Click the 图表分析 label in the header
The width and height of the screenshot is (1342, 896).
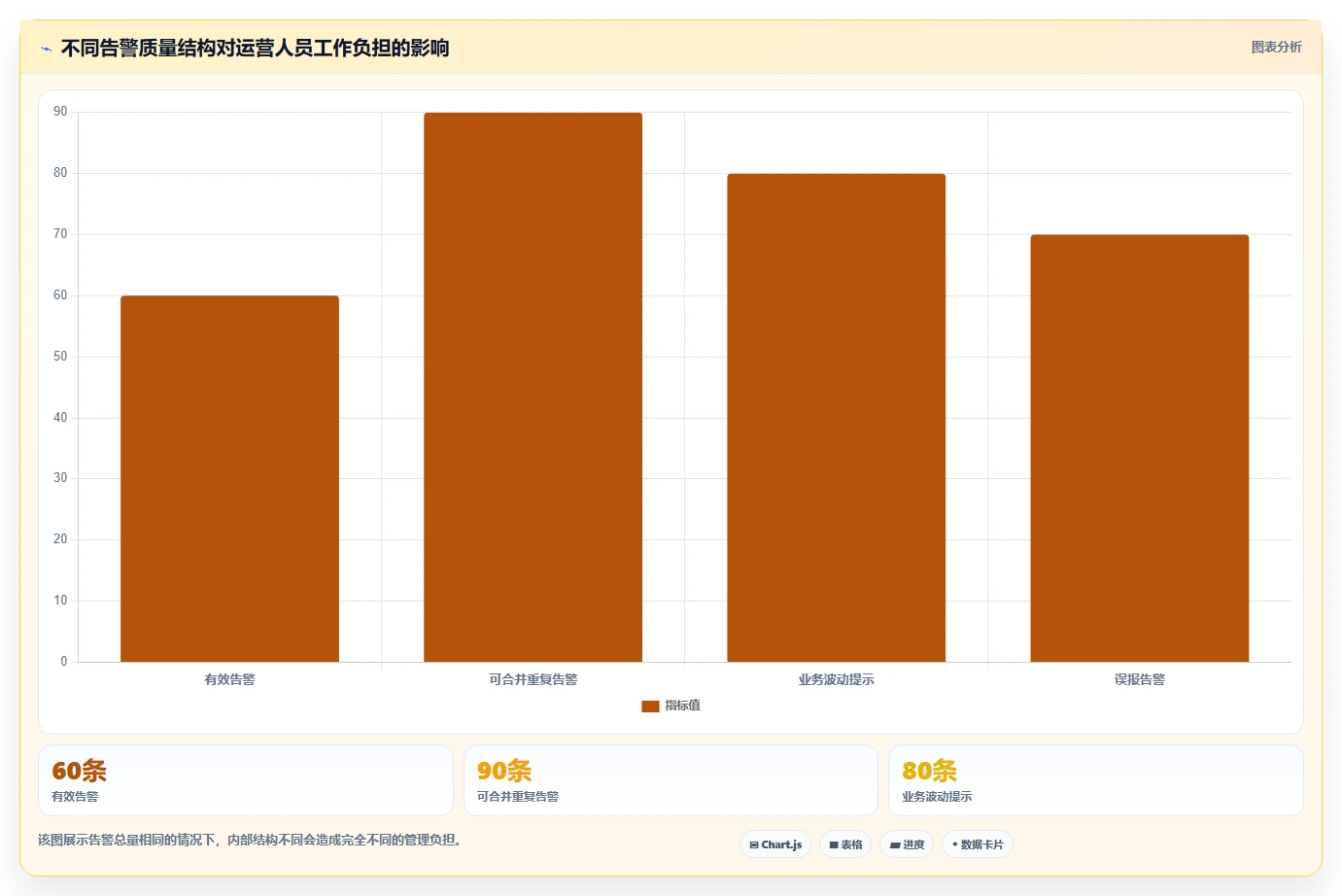[1276, 47]
